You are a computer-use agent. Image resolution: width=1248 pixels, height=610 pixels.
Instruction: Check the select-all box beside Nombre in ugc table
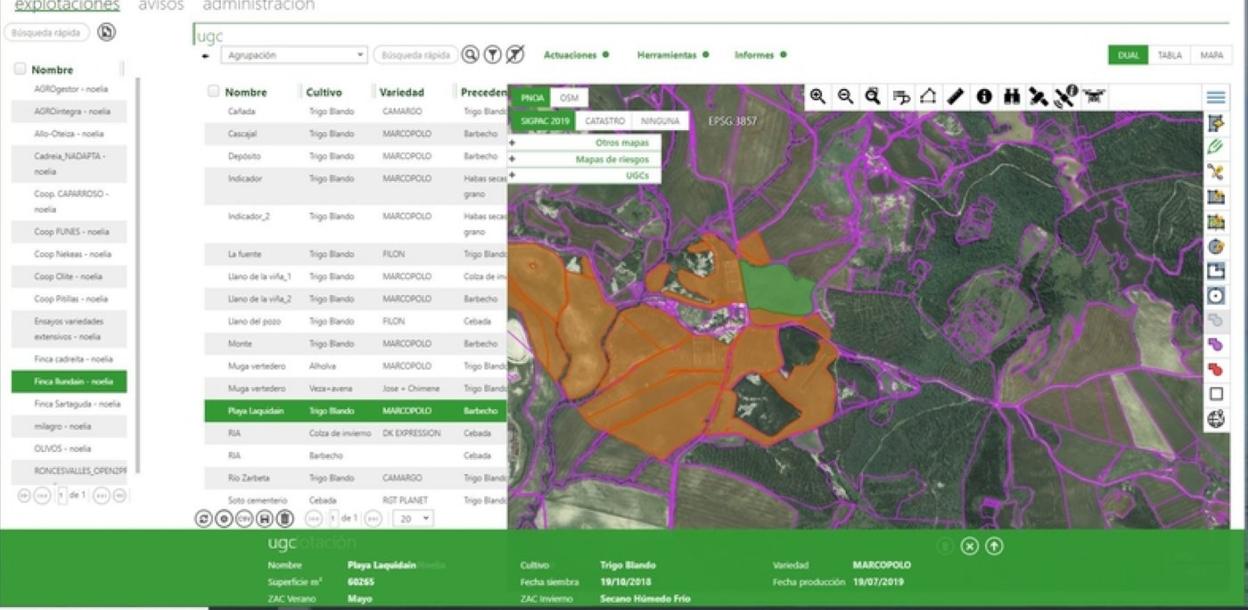click(212, 92)
